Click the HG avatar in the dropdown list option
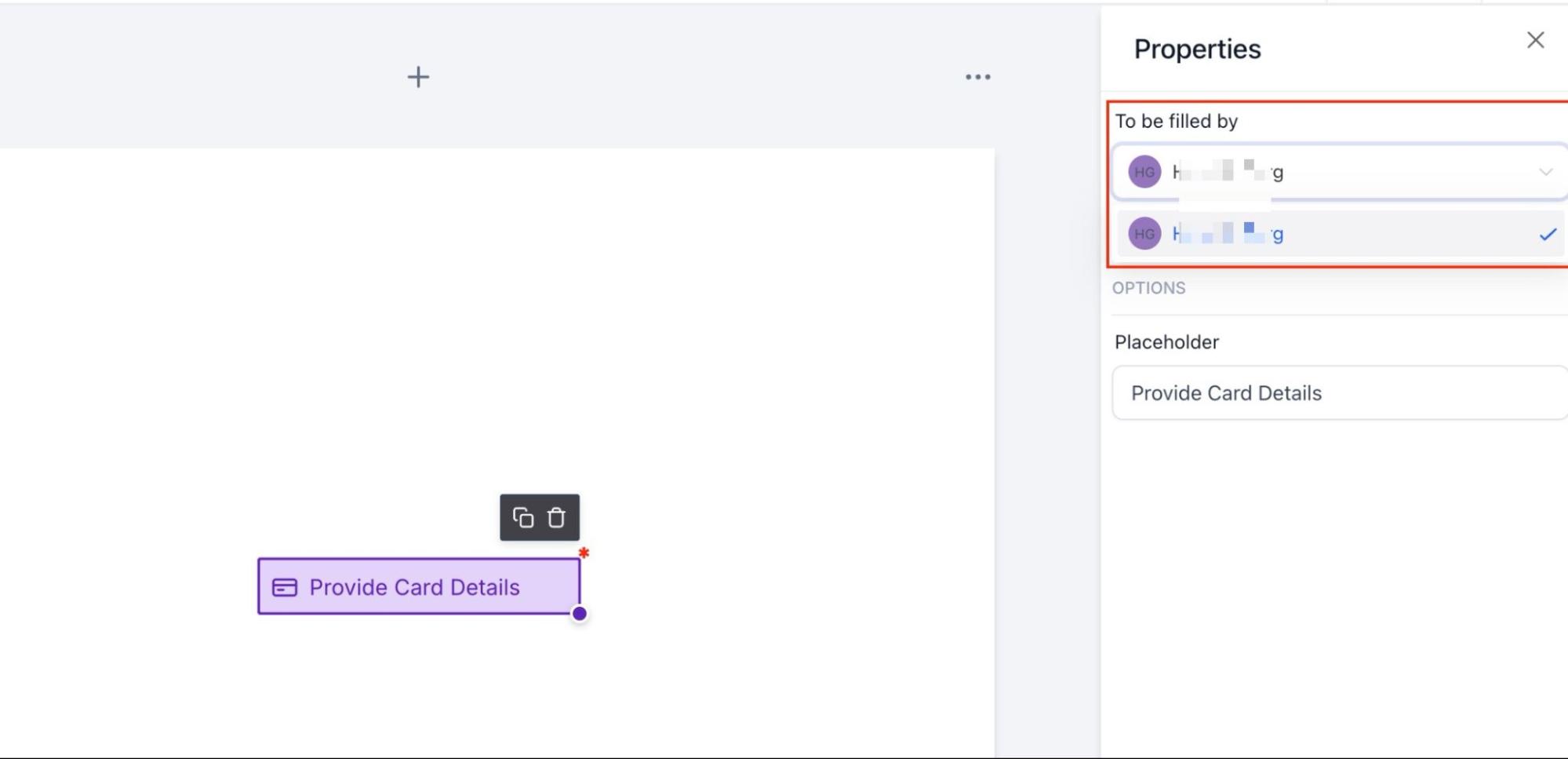The image size is (1568, 759). (1144, 234)
